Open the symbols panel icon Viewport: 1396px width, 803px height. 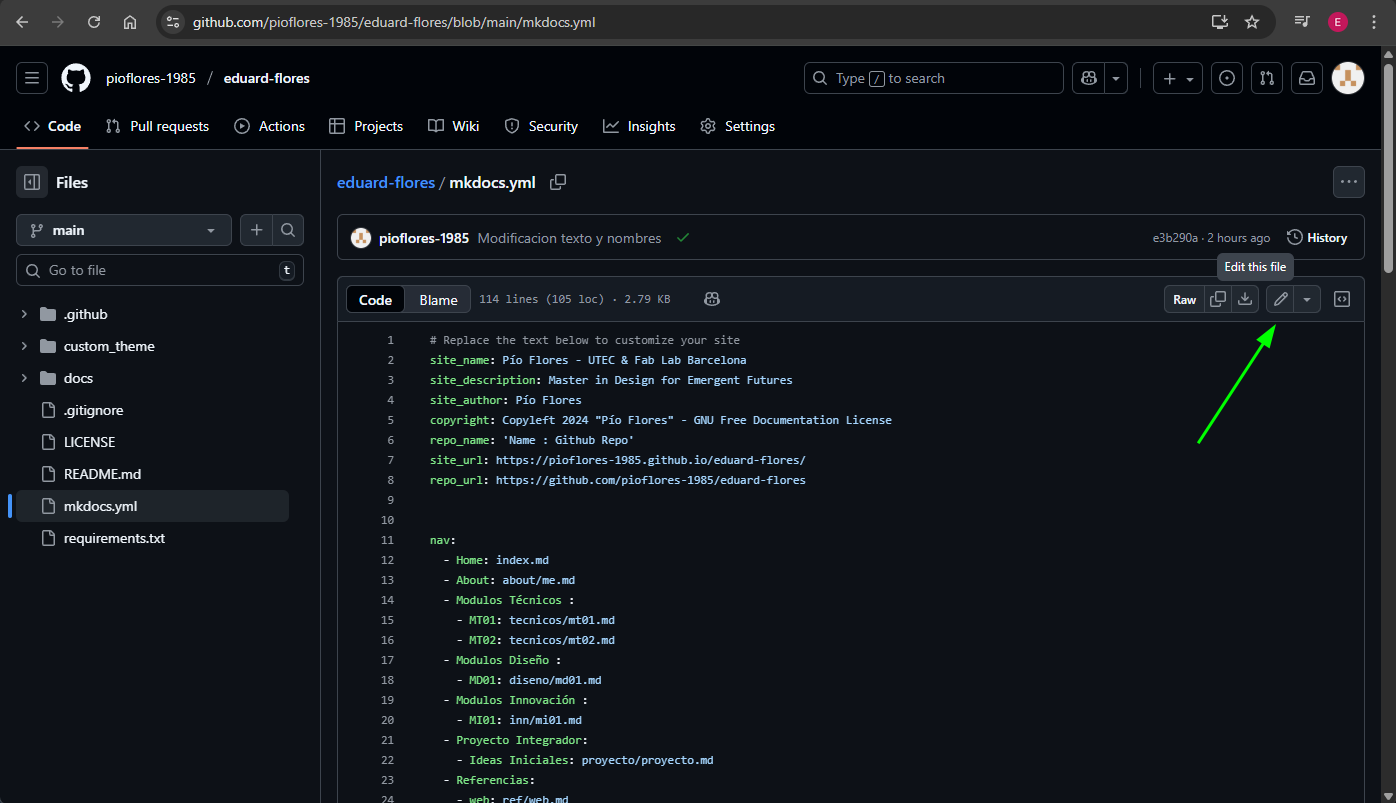(x=1342, y=299)
